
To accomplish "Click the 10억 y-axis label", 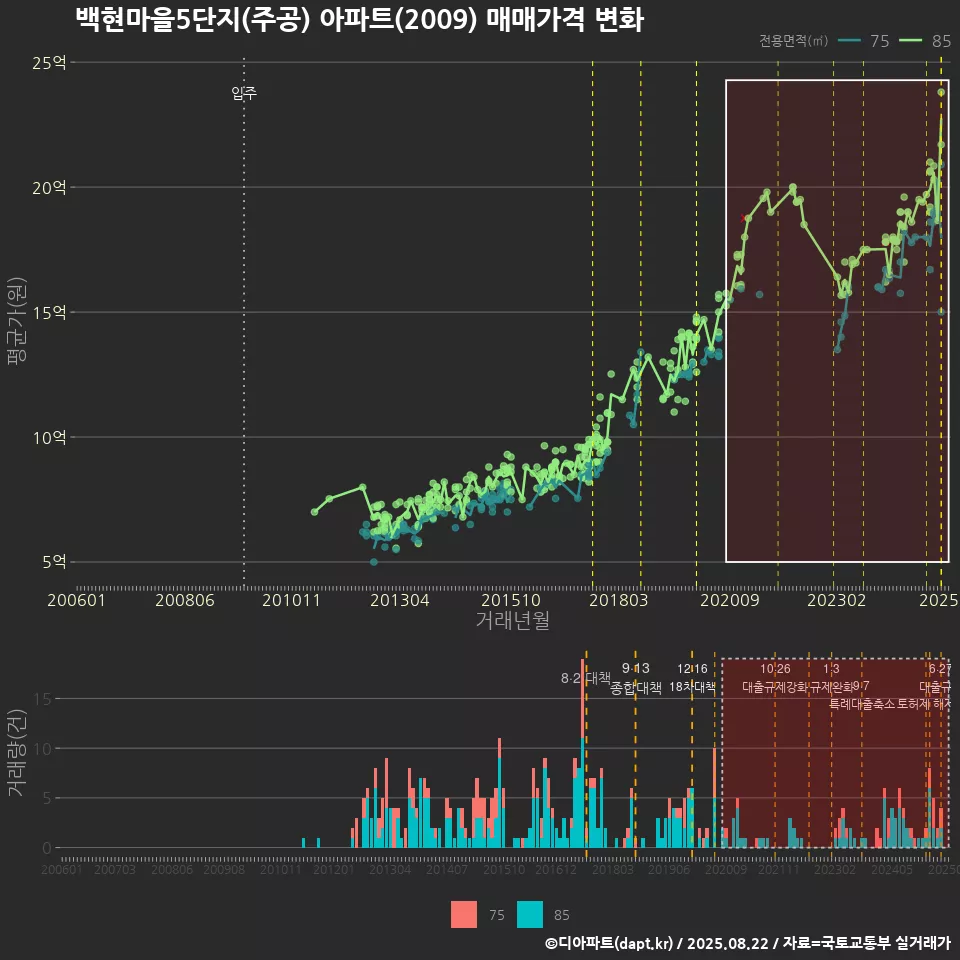I will click(x=49, y=437).
